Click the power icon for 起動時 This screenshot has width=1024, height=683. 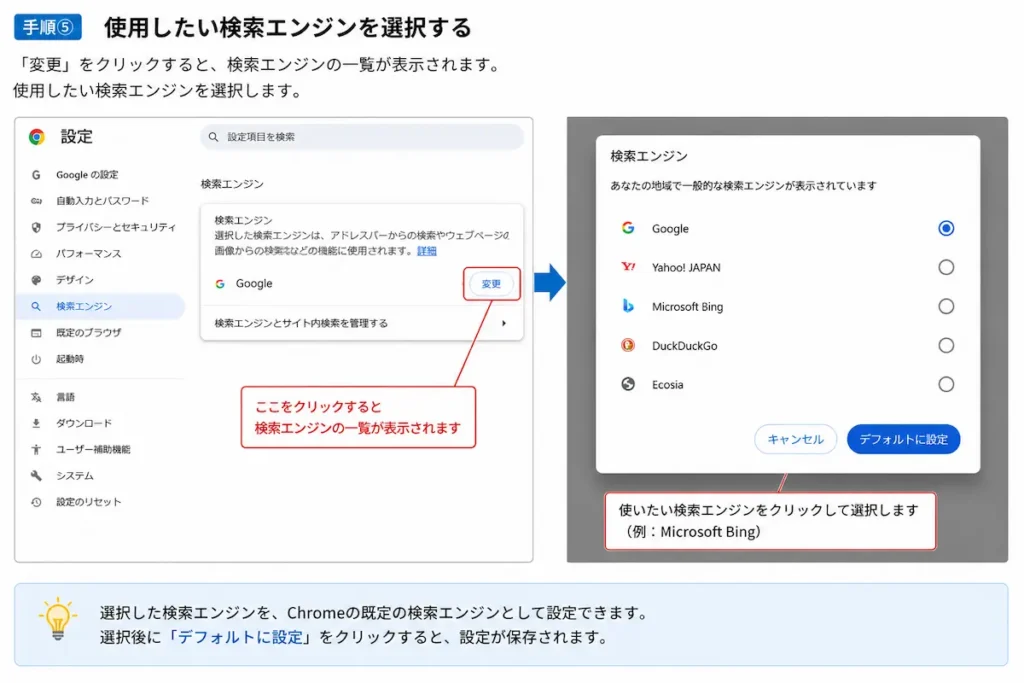(36, 359)
